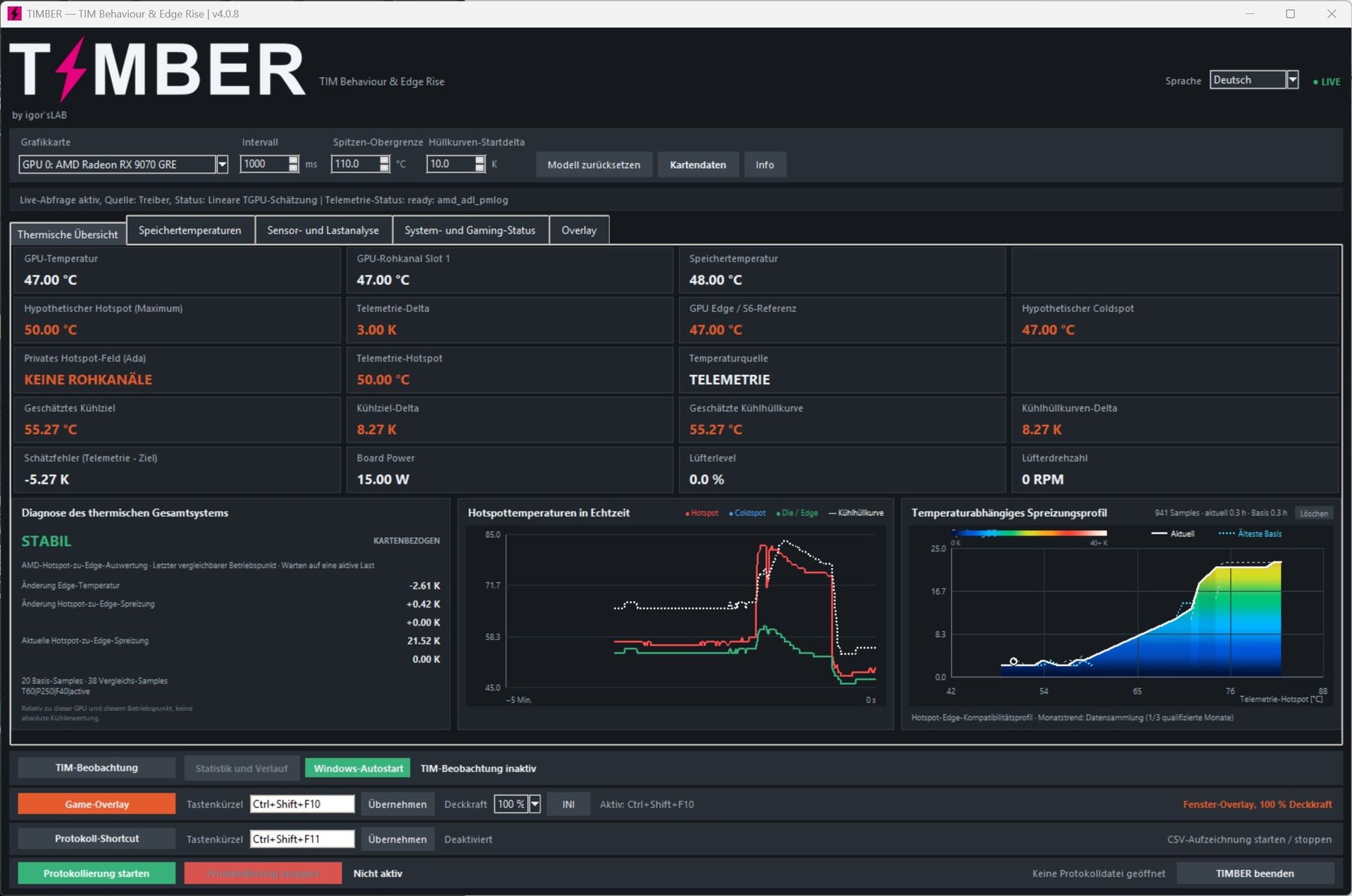Image resolution: width=1352 pixels, height=896 pixels.
Task: Toggle the Protokoll-Shortcut button
Action: tap(96, 838)
